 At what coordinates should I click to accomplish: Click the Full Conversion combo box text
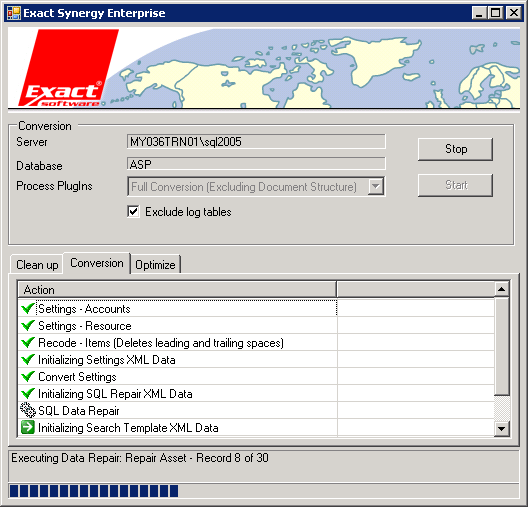tap(244, 187)
